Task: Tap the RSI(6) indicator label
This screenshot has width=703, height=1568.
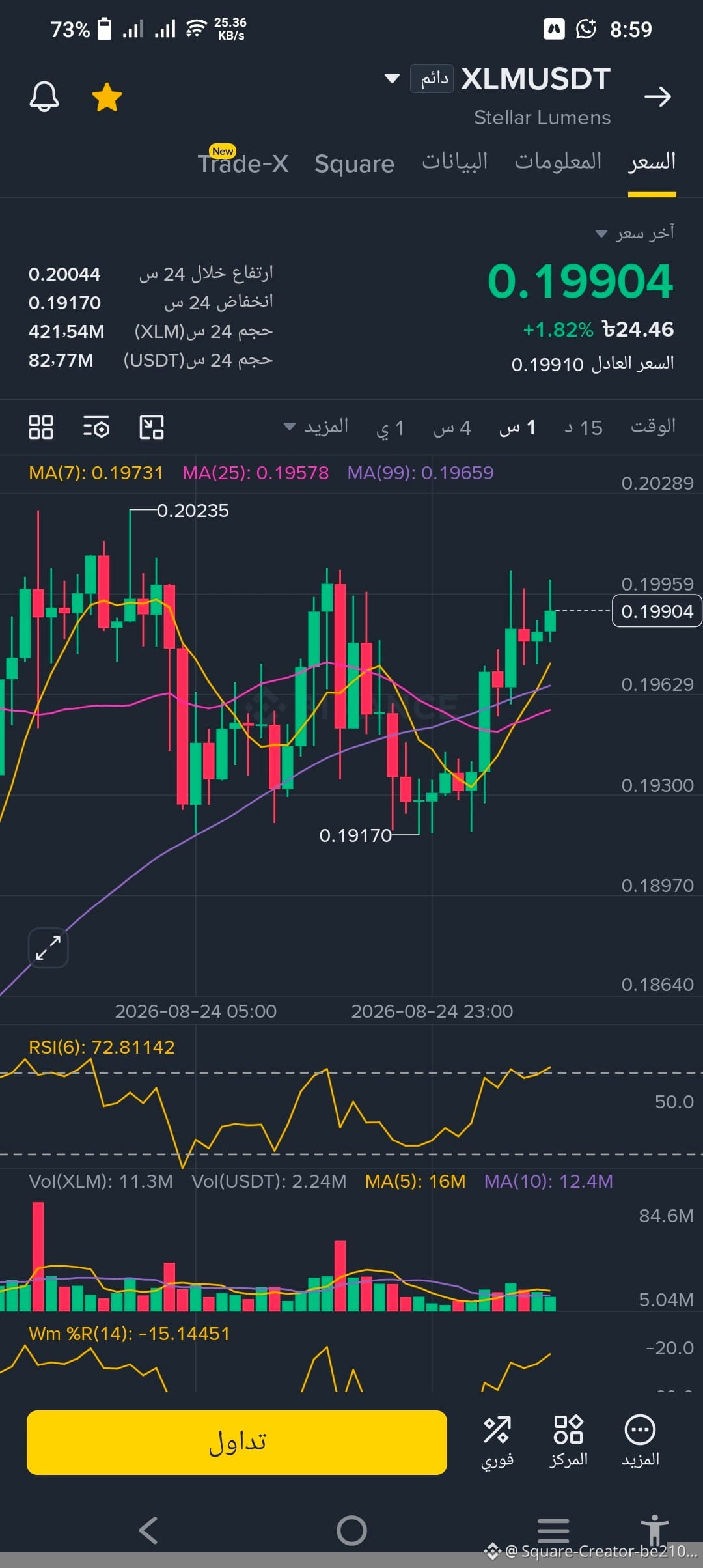Action: tap(102, 1047)
